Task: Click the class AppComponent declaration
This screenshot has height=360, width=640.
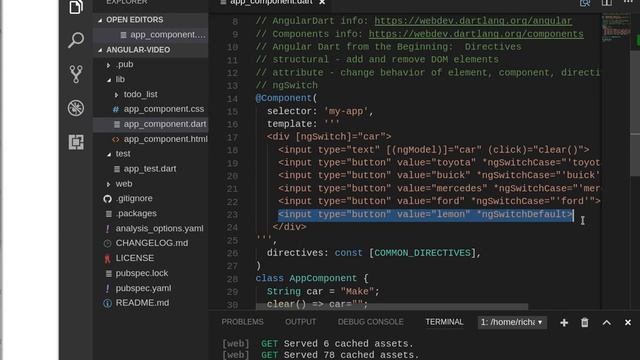Action: click(312, 278)
